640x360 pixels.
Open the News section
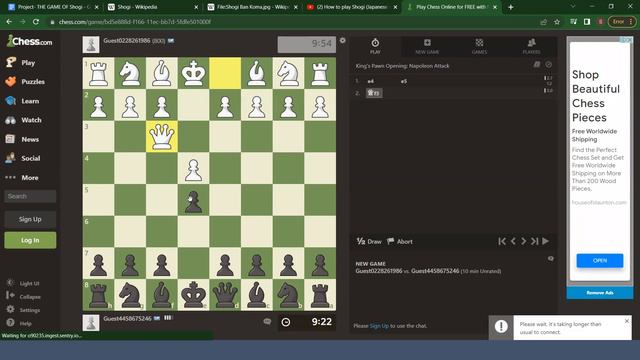click(22, 139)
